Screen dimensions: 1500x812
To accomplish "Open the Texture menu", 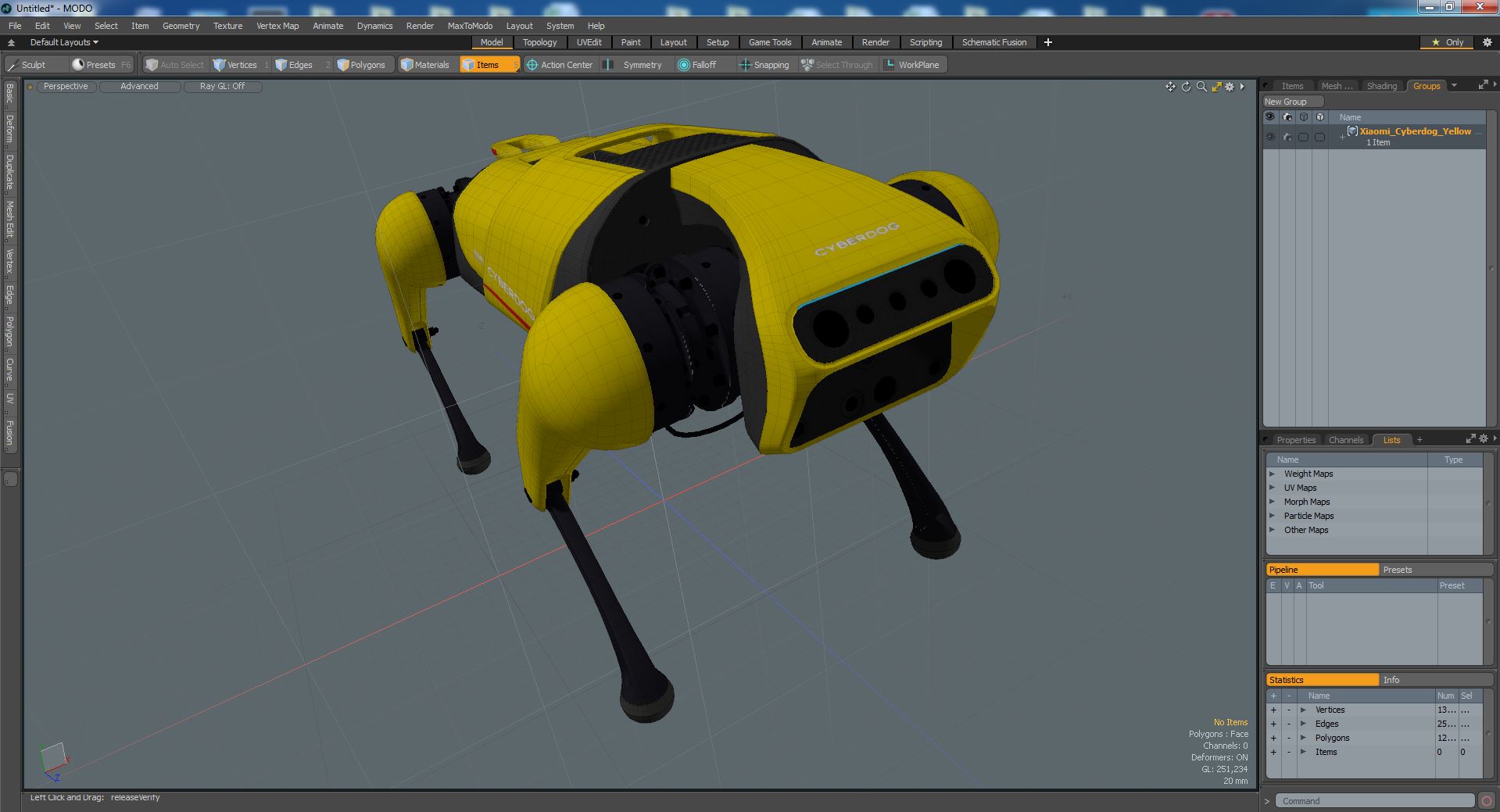I will pyautogui.click(x=227, y=26).
